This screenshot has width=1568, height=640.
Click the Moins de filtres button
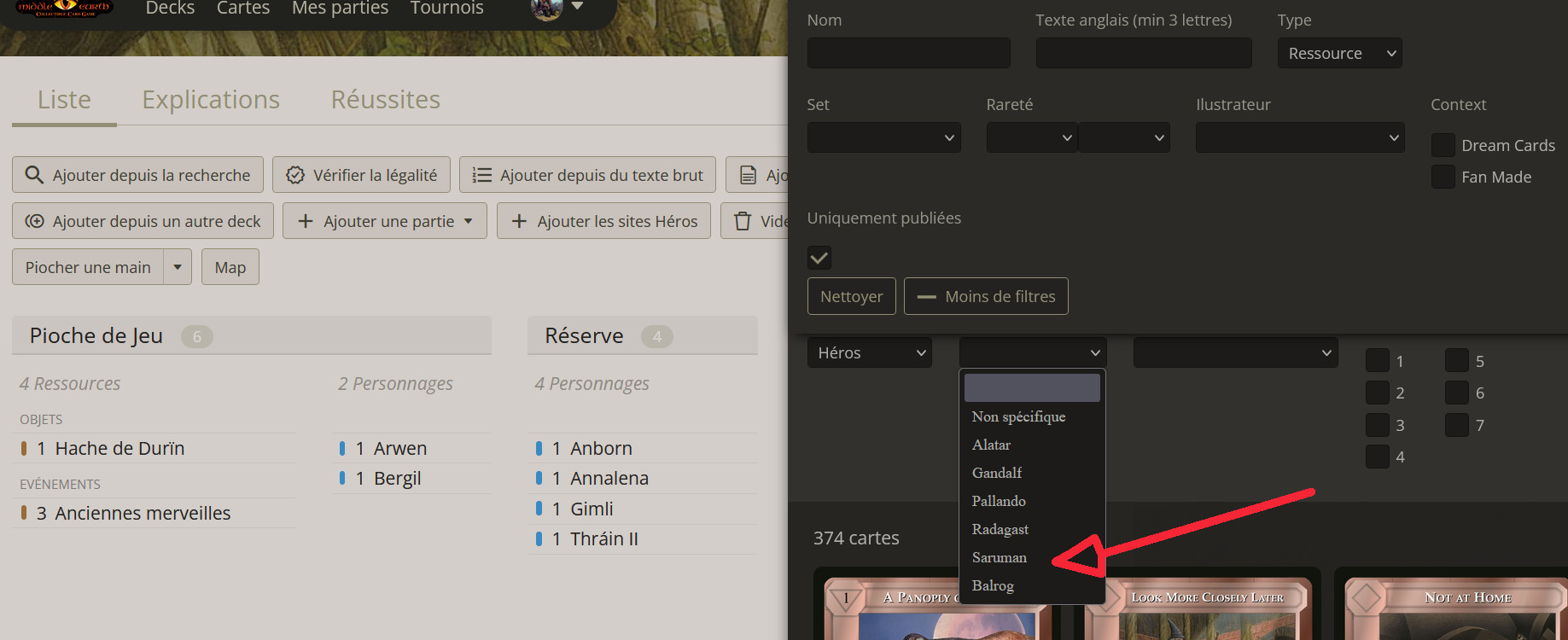click(x=986, y=296)
